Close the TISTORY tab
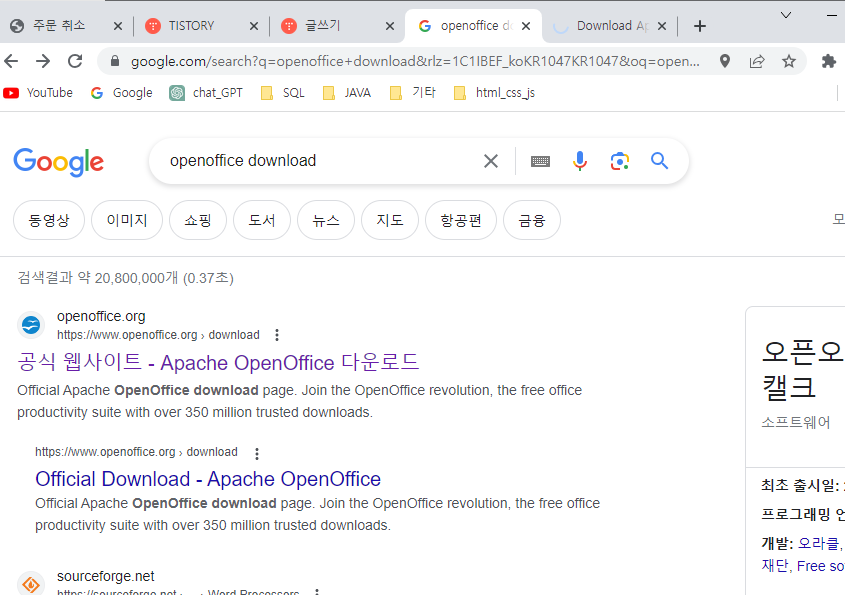The image size is (845, 595). 254,26
